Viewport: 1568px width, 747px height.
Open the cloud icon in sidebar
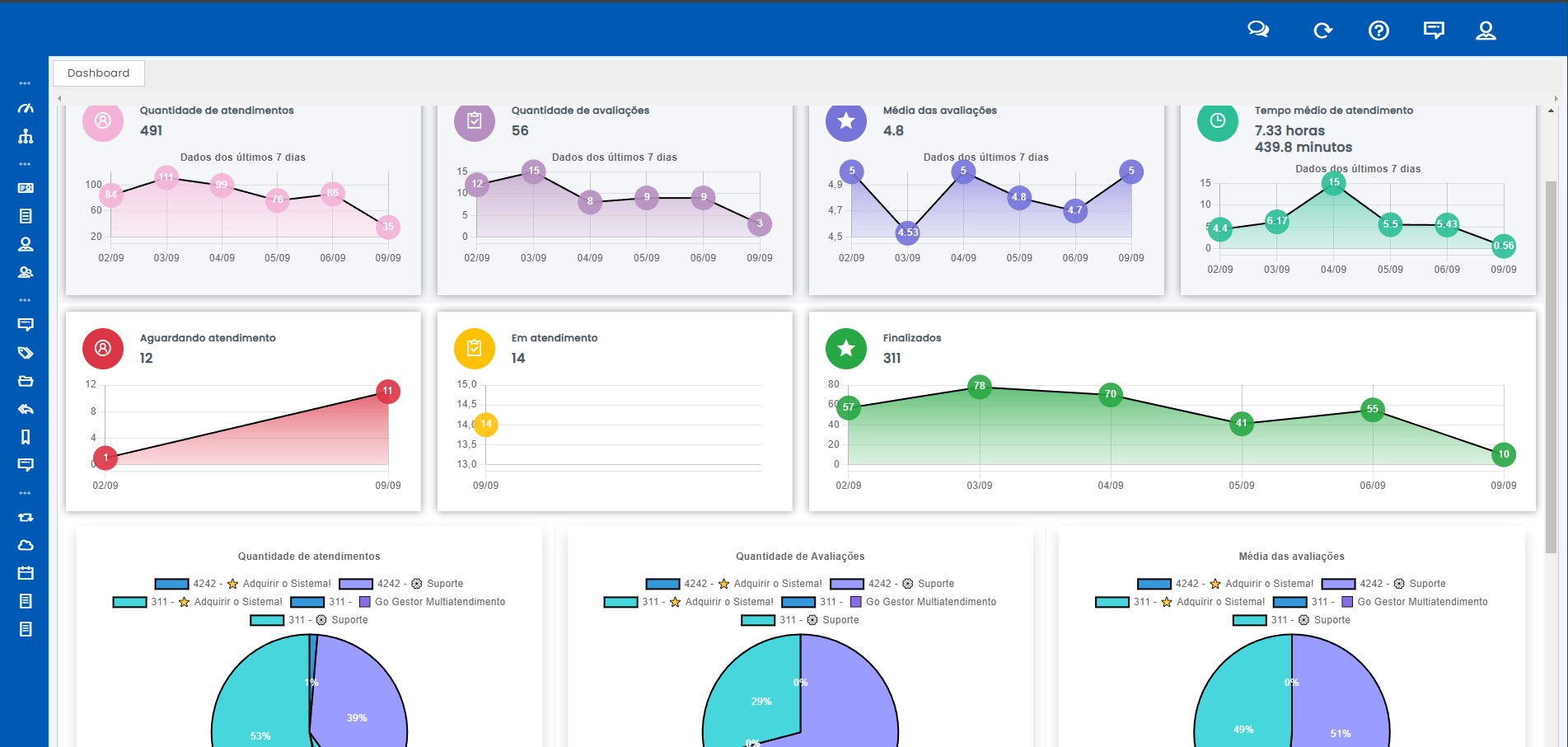click(26, 545)
